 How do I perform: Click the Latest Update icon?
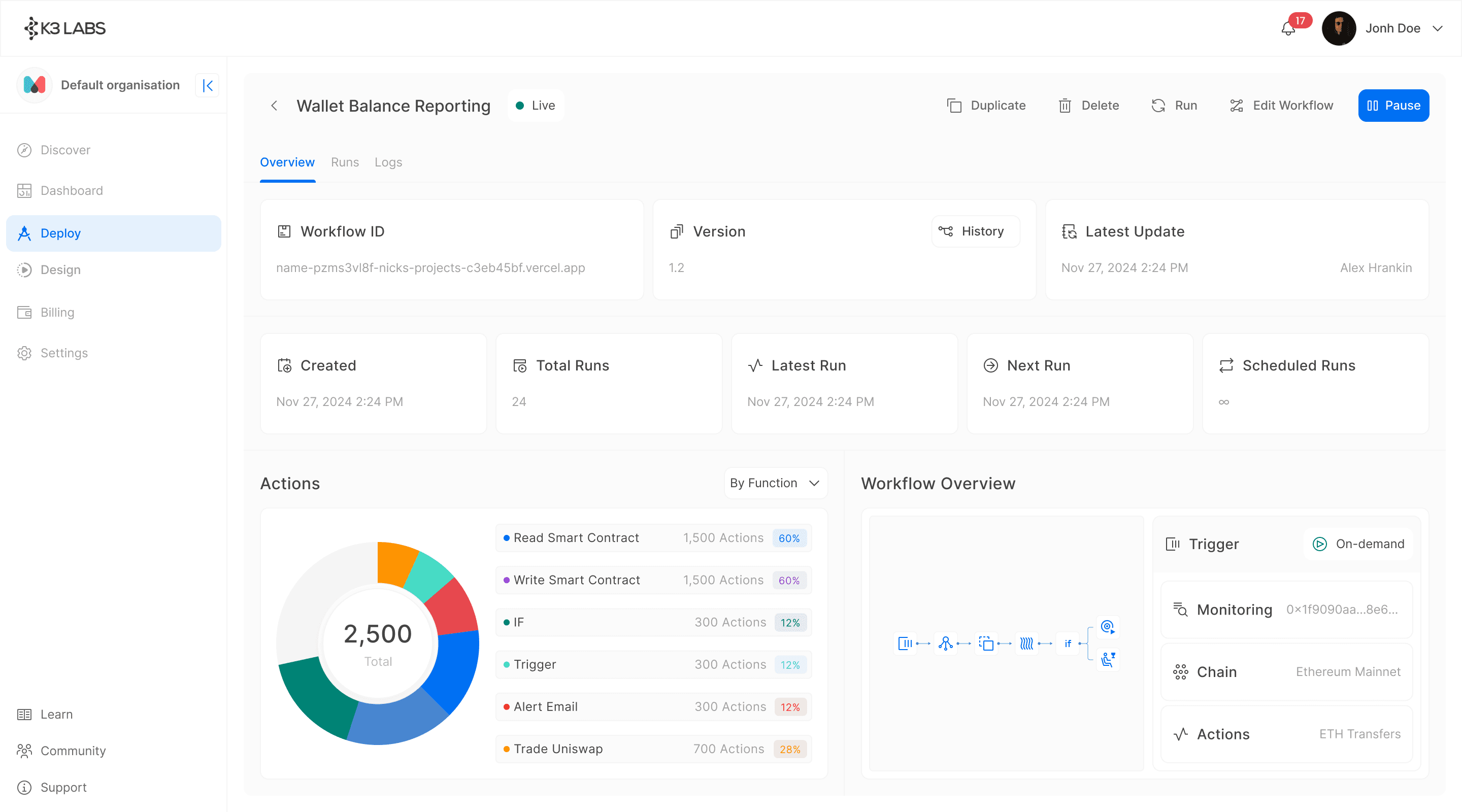[x=1069, y=231]
